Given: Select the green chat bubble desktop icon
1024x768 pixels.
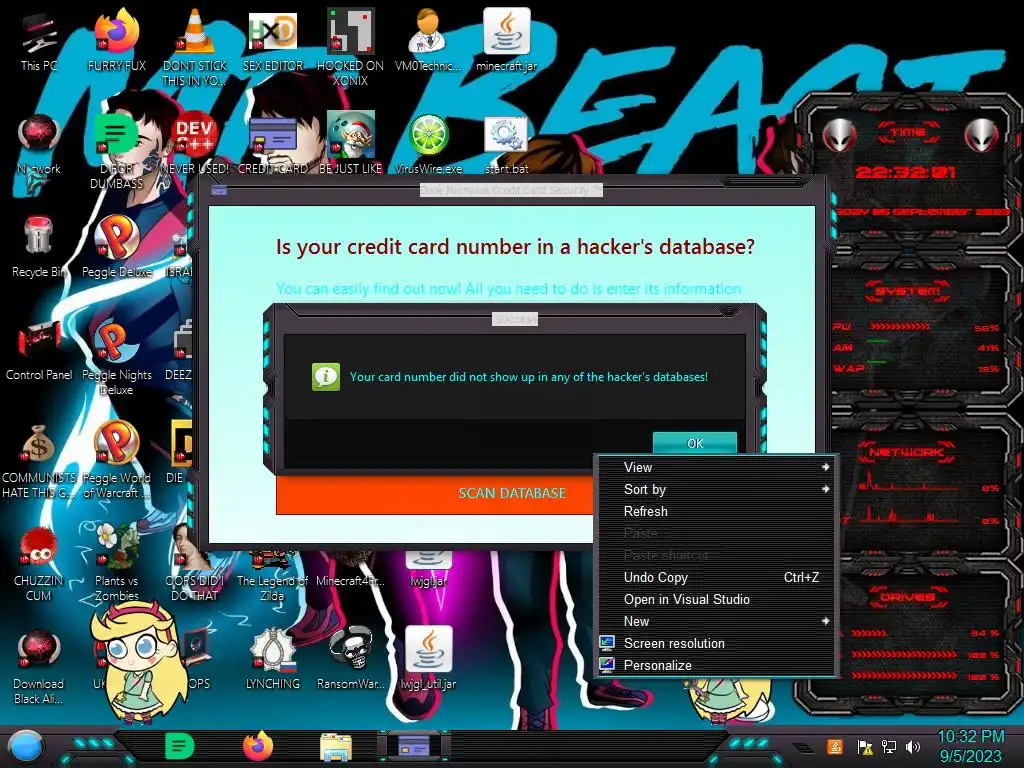Looking at the screenshot, I should (116, 135).
